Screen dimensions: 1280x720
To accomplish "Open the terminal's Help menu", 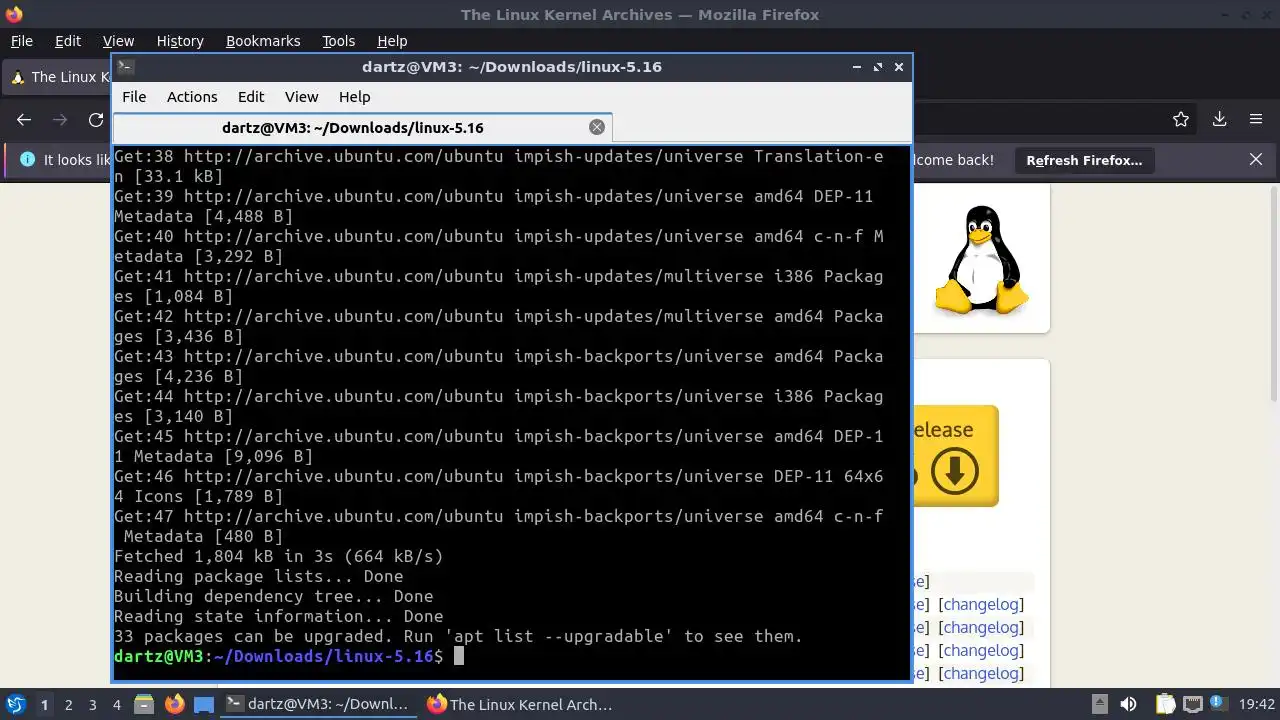I will [354, 96].
